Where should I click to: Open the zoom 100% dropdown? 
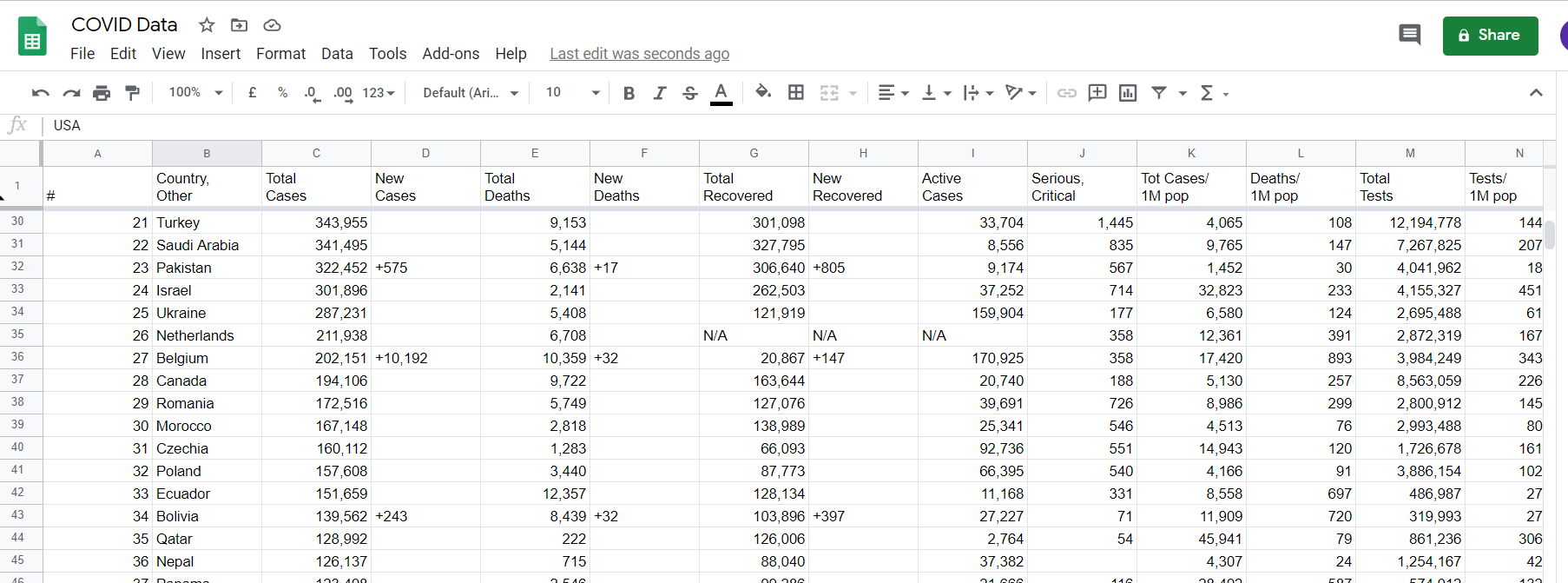click(195, 92)
